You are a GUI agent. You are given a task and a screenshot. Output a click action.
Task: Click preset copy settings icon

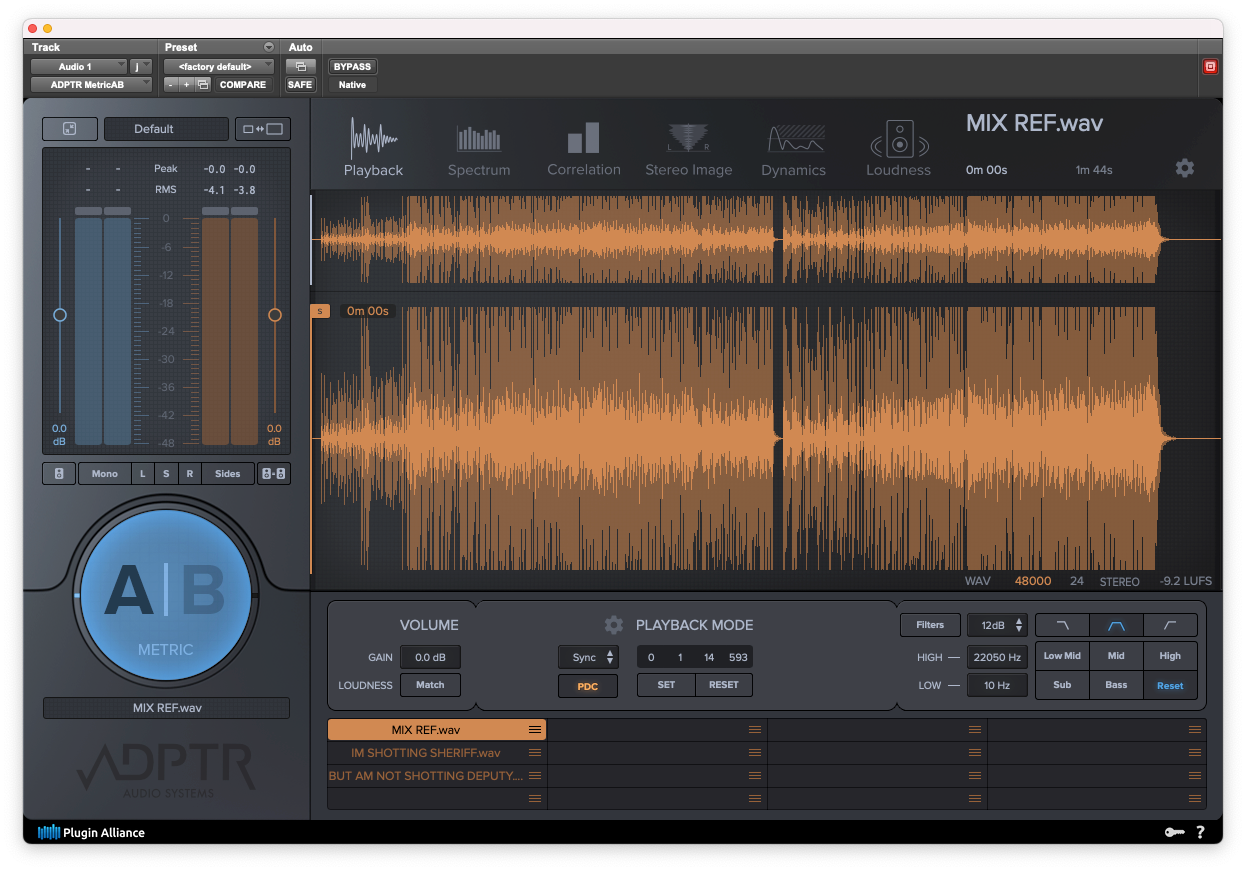click(x=203, y=85)
